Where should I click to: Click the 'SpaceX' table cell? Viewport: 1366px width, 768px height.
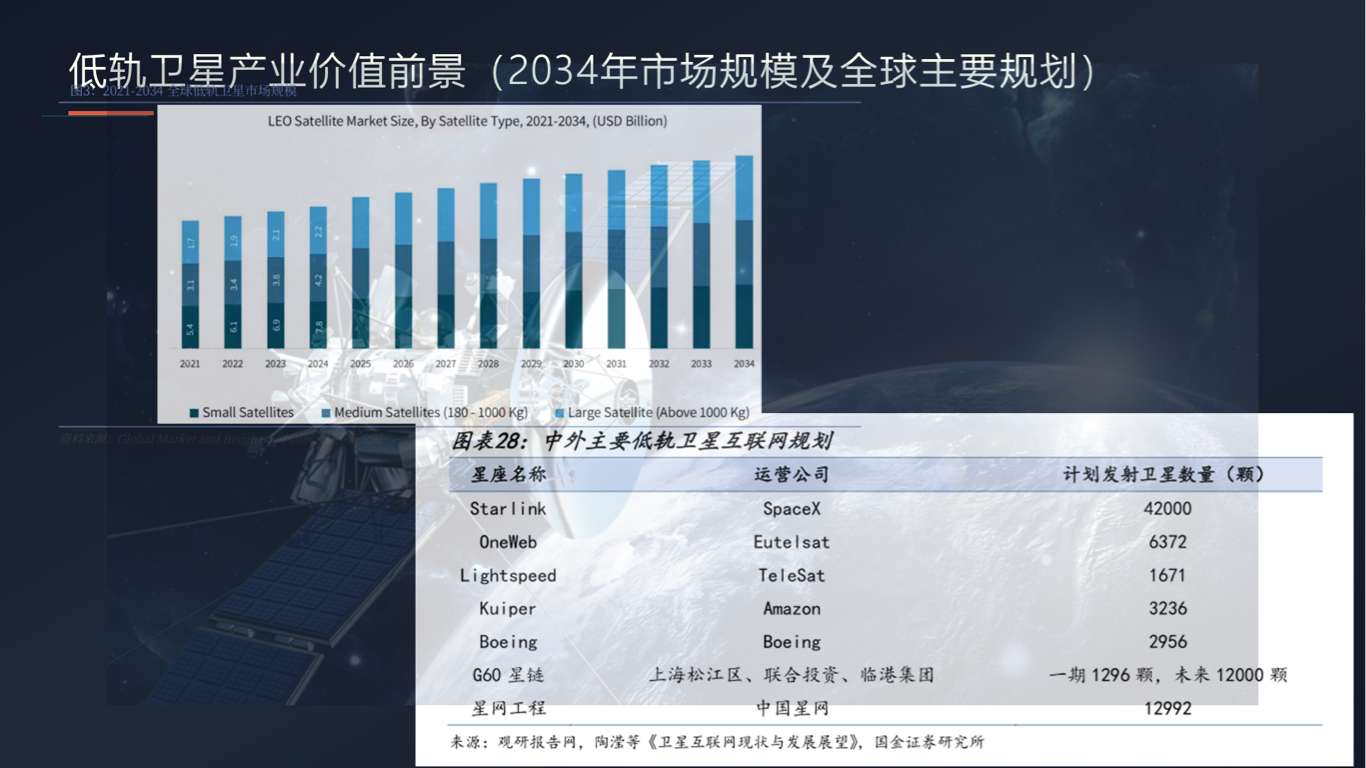click(791, 509)
